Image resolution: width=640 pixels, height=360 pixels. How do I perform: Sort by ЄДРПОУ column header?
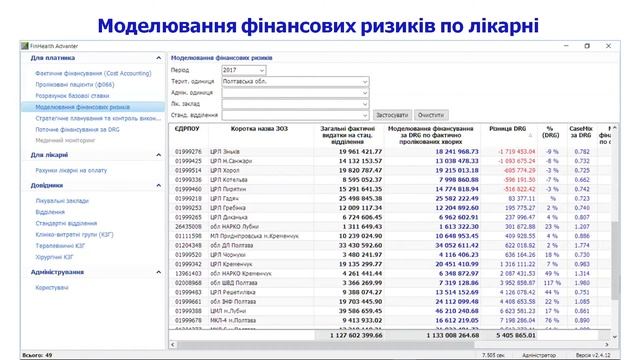tap(187, 129)
